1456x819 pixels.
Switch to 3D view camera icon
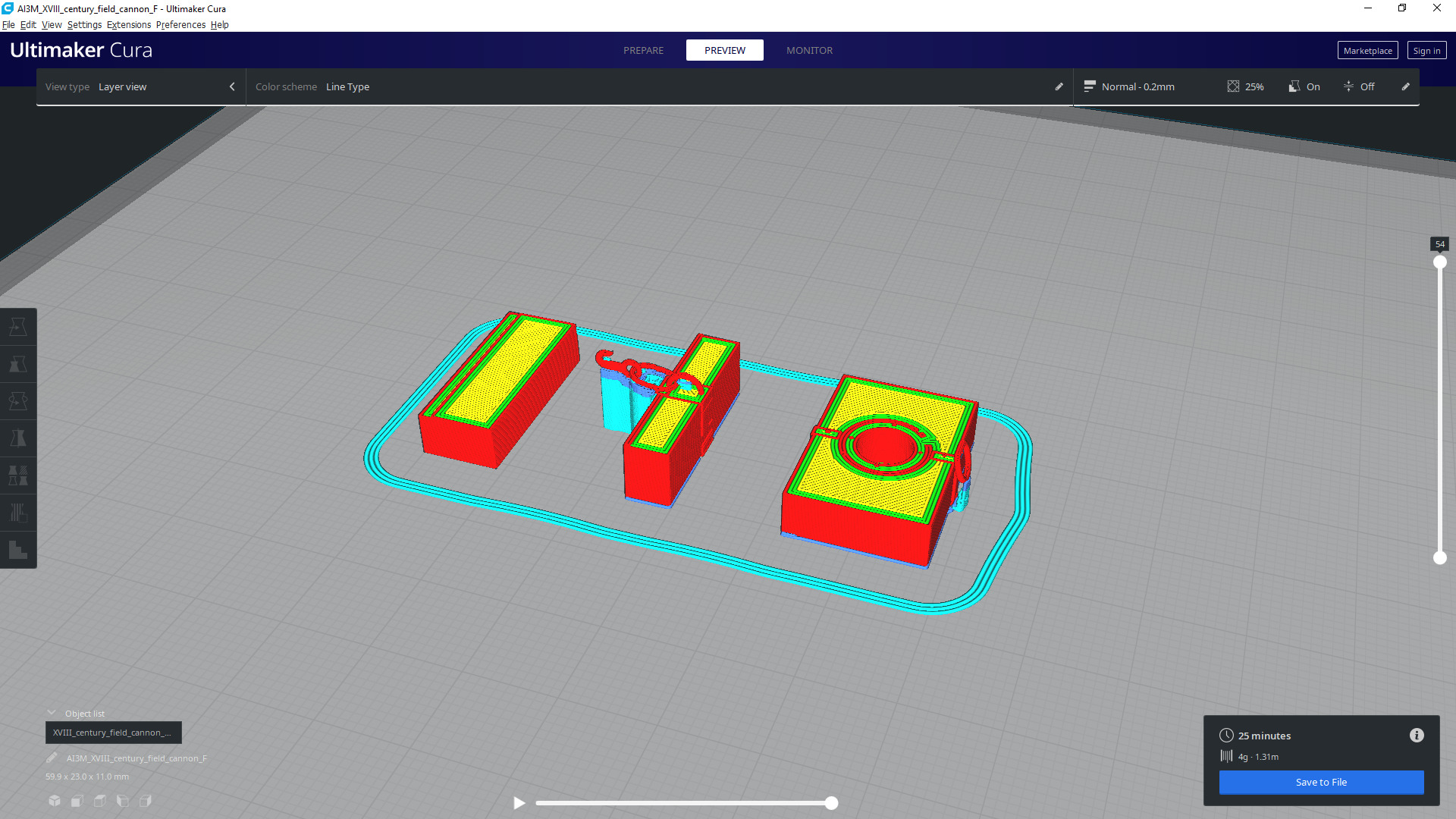[55, 801]
